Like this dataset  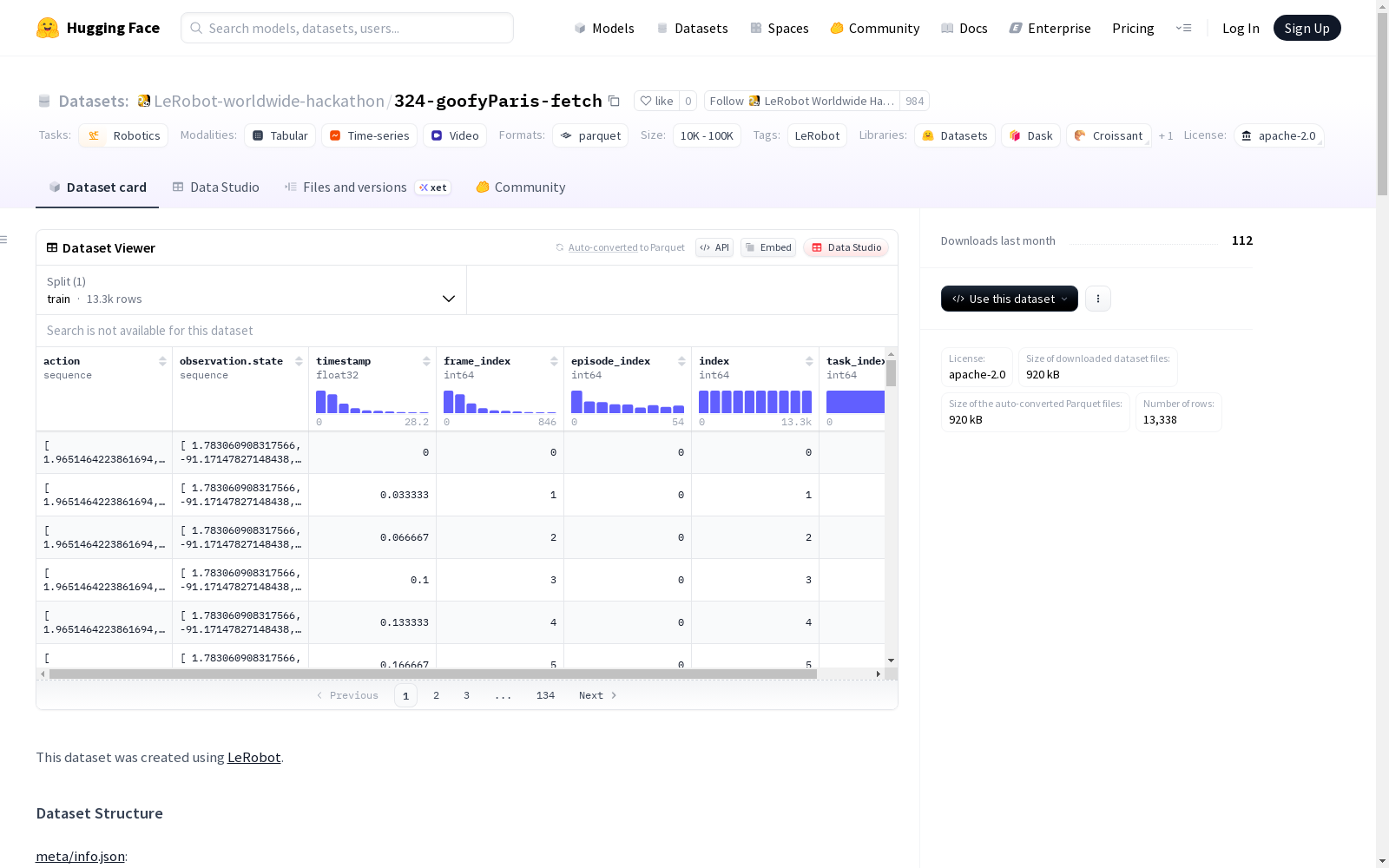point(656,101)
